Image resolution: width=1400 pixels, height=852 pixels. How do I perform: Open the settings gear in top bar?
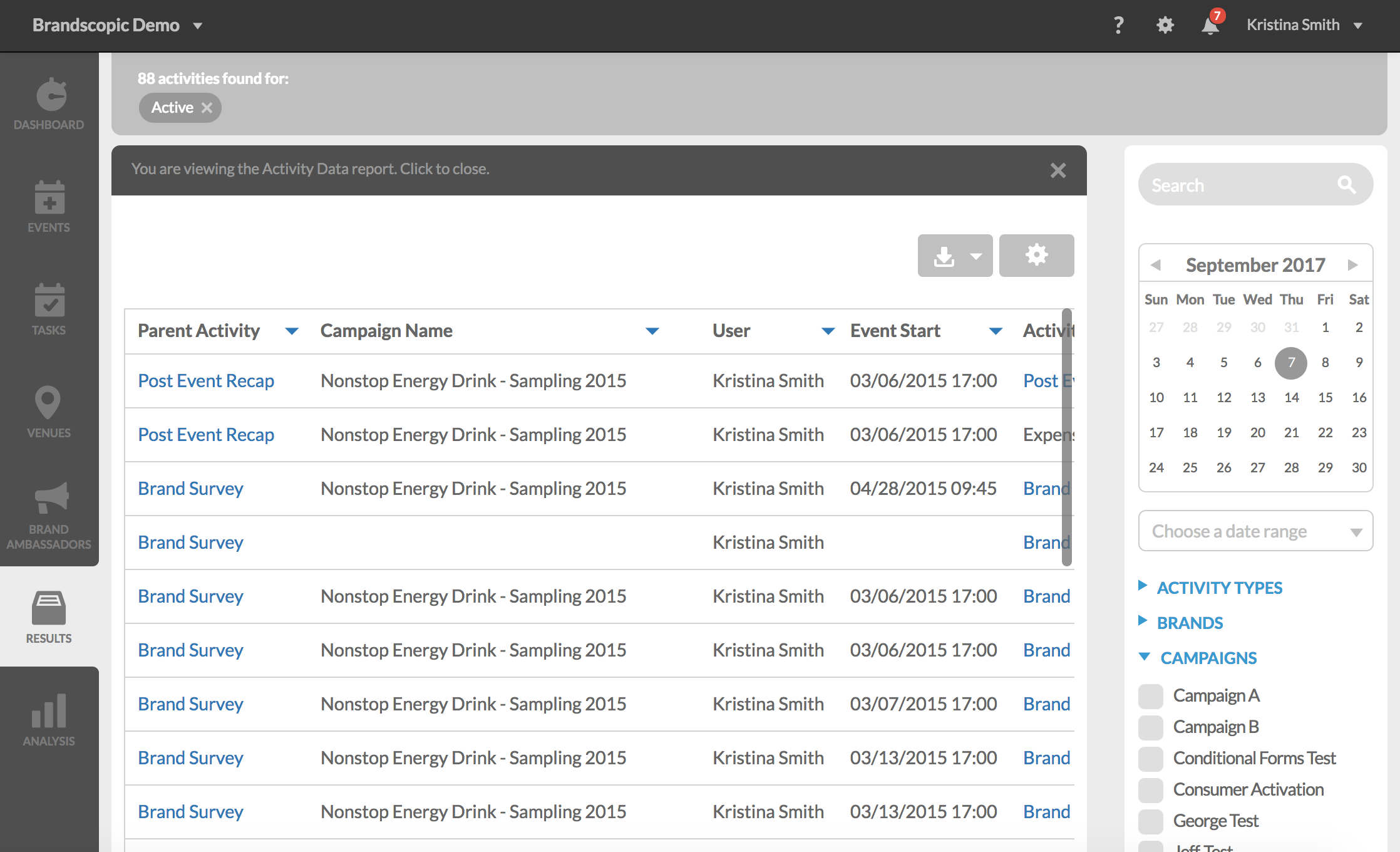1165,25
